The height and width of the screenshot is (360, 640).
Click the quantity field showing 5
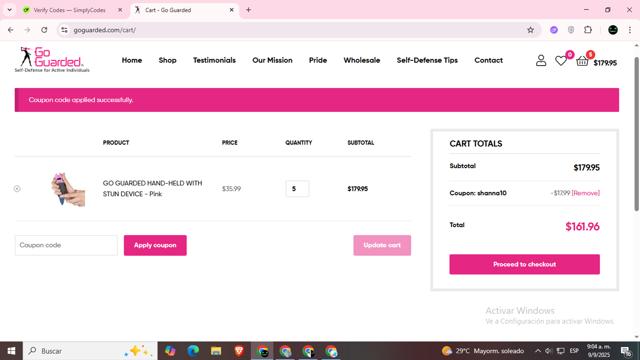tap(297, 189)
